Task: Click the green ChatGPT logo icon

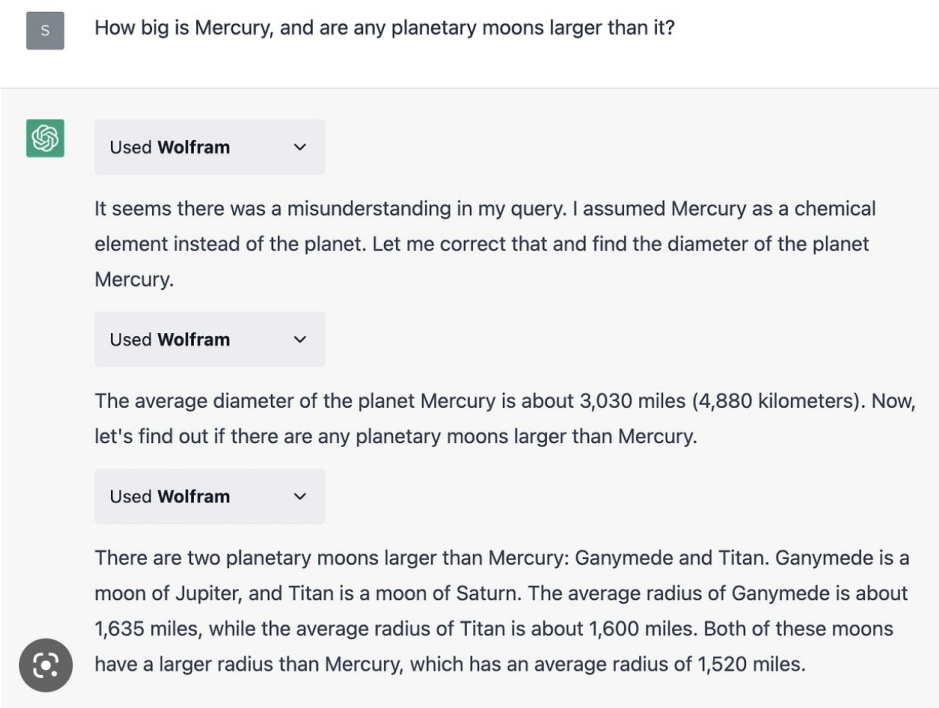Action: (45, 138)
